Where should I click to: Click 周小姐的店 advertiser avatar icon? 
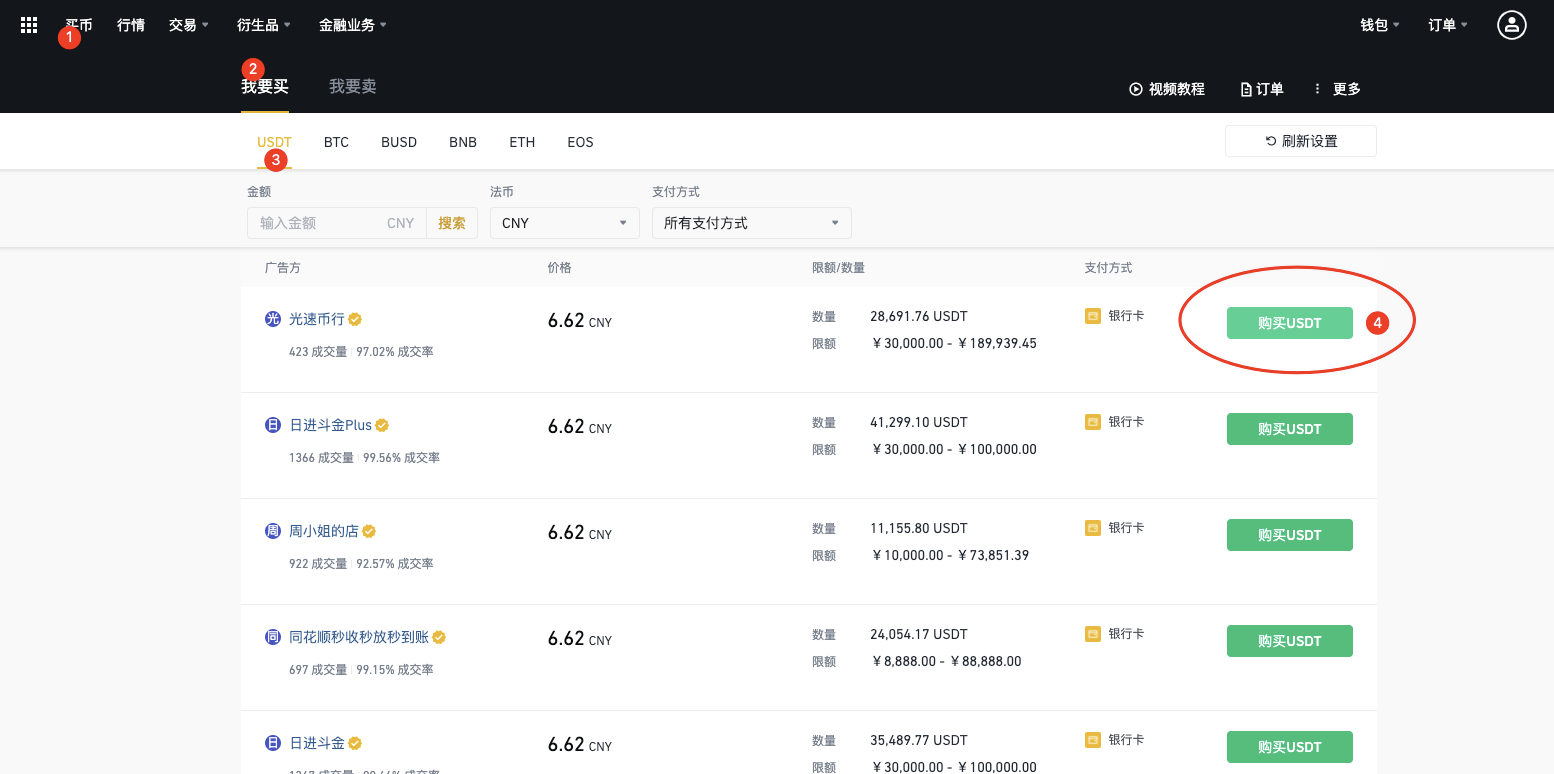(x=273, y=531)
